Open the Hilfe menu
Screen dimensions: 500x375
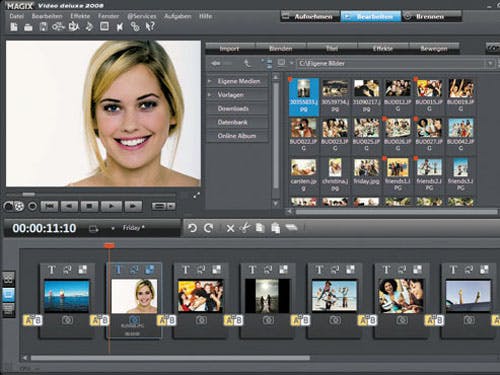[x=205, y=16]
